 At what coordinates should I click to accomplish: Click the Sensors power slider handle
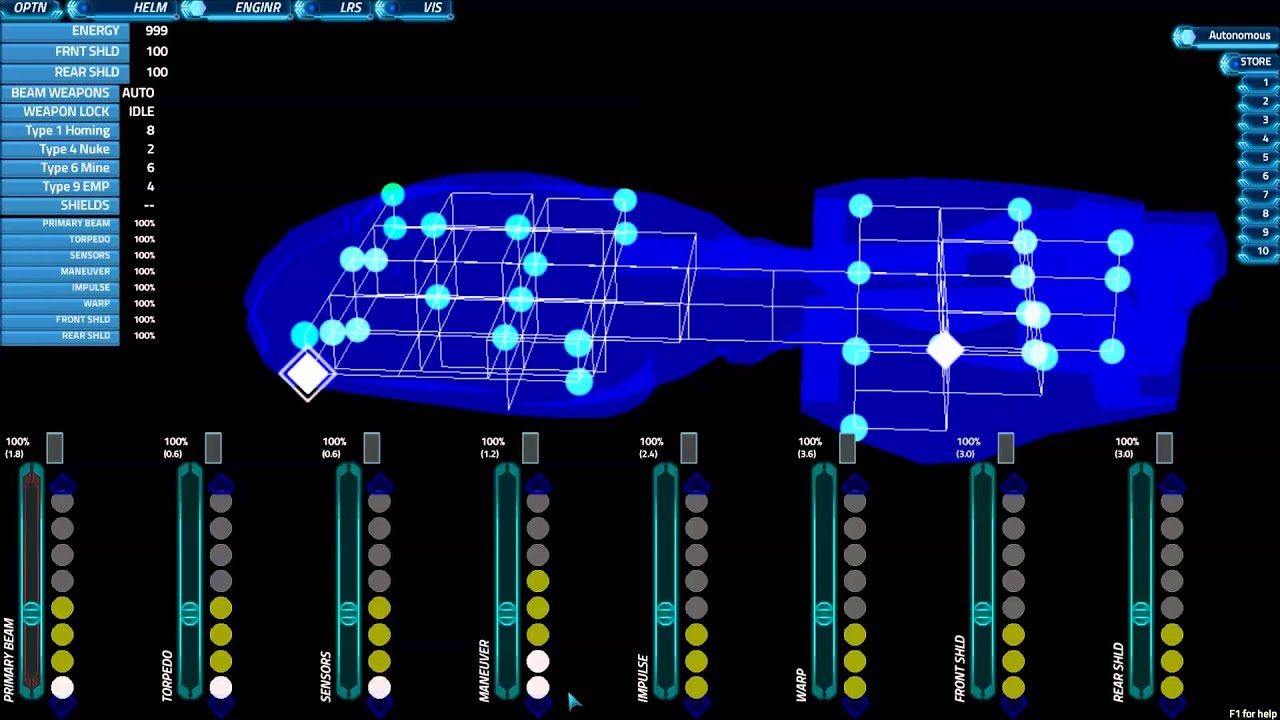(x=349, y=612)
